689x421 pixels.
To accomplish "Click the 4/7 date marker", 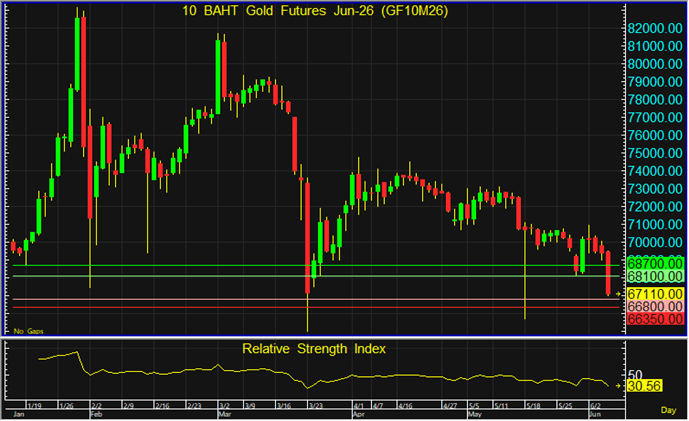I will click(x=378, y=406).
